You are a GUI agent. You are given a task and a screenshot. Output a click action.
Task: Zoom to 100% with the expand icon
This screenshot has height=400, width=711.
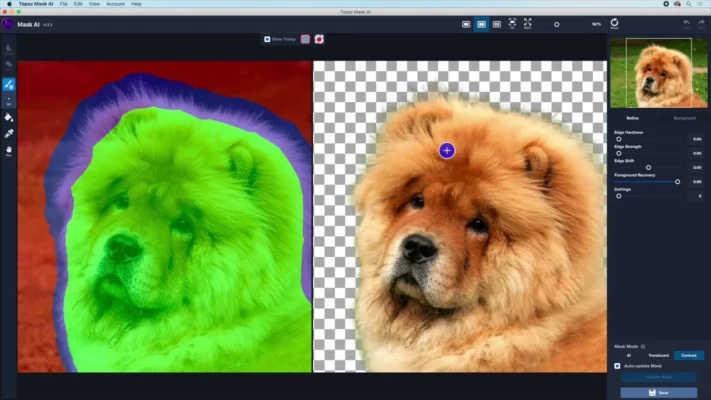click(527, 24)
